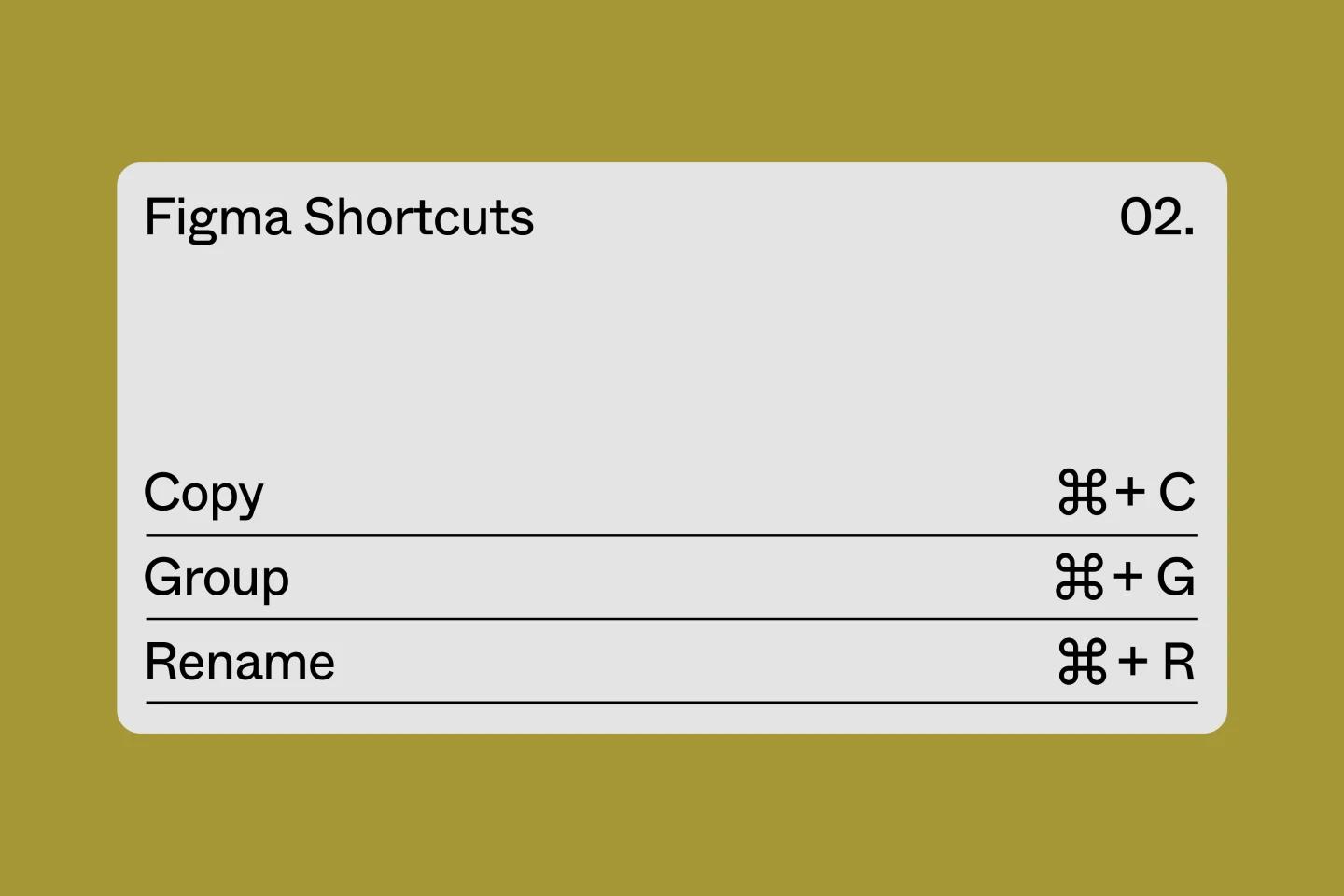The width and height of the screenshot is (1344, 896).
Task: Click the plus sign in Copy row
Action: point(1130,491)
